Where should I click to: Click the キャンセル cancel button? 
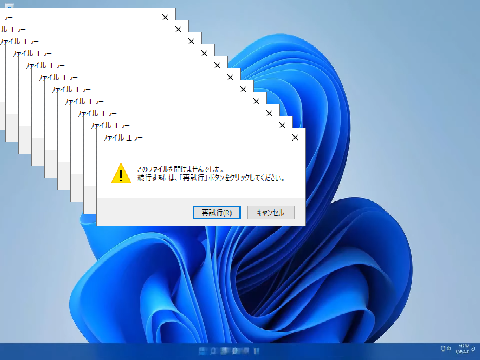tap(271, 212)
